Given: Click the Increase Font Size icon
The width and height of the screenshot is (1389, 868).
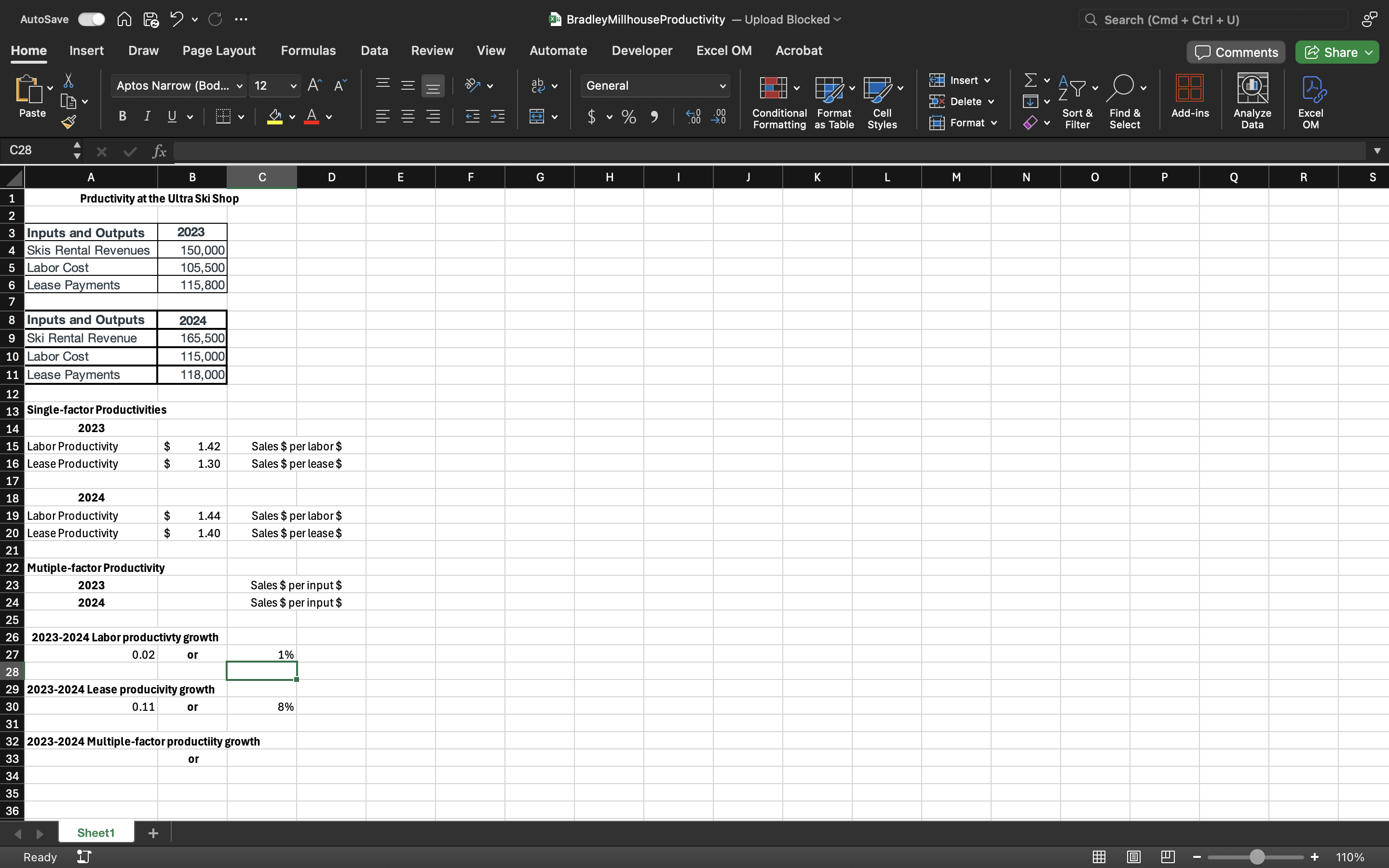Looking at the screenshot, I should 314,85.
